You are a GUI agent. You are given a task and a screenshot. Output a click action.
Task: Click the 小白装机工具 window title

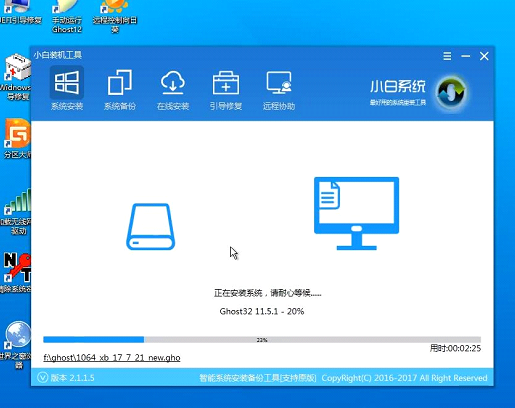(58, 55)
